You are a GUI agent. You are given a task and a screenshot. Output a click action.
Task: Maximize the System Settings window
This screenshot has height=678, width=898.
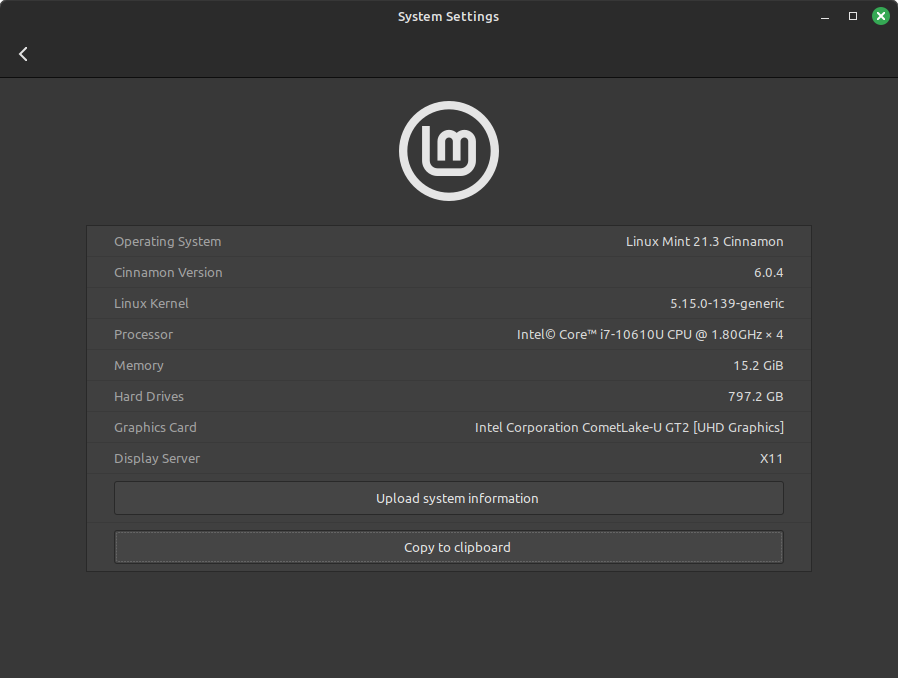click(x=853, y=16)
